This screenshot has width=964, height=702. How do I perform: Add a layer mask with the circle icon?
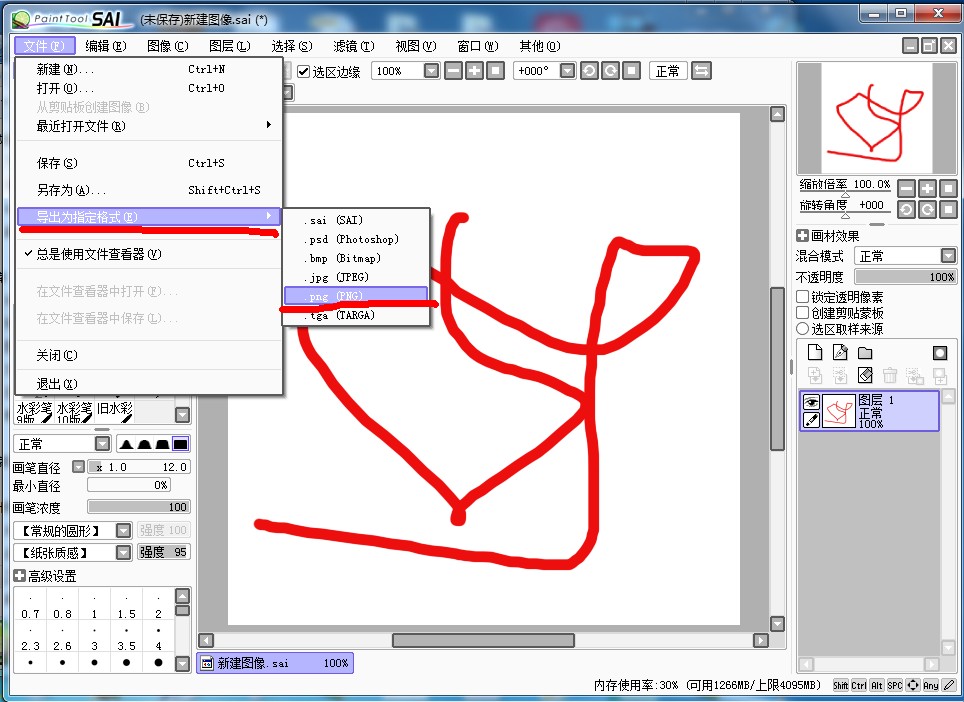(x=939, y=352)
